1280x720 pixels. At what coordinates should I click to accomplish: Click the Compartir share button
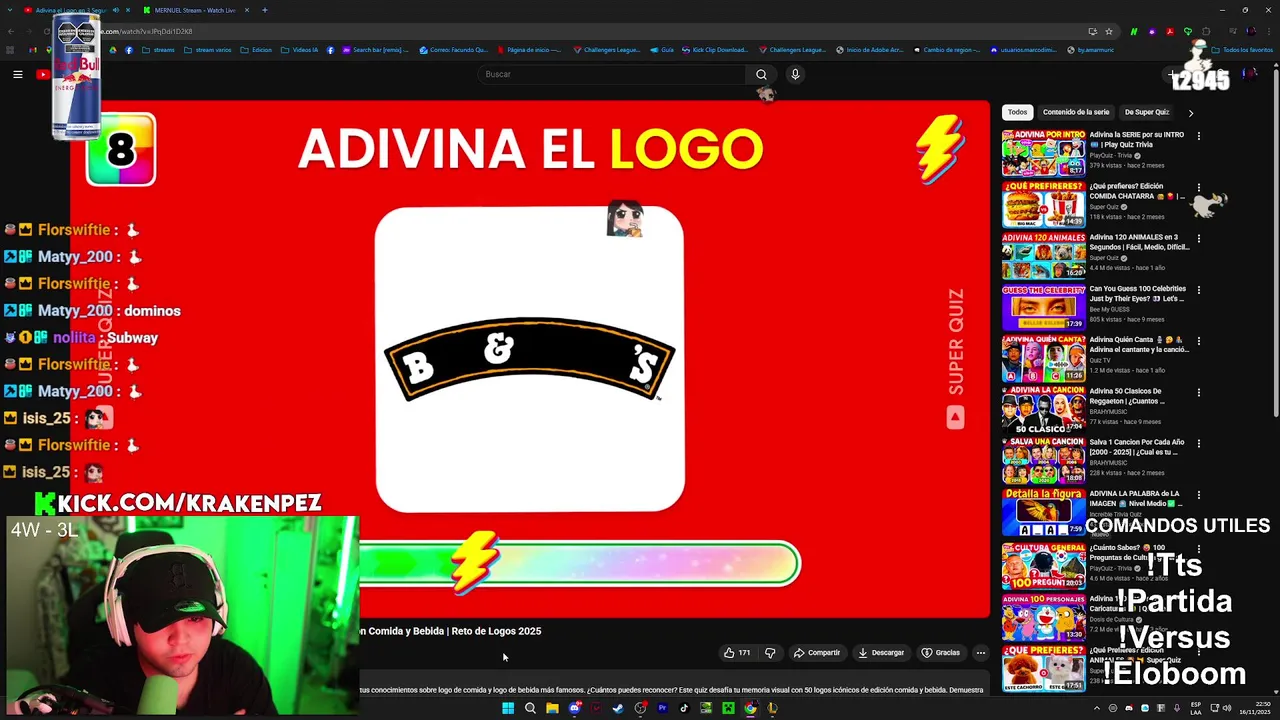point(817,653)
